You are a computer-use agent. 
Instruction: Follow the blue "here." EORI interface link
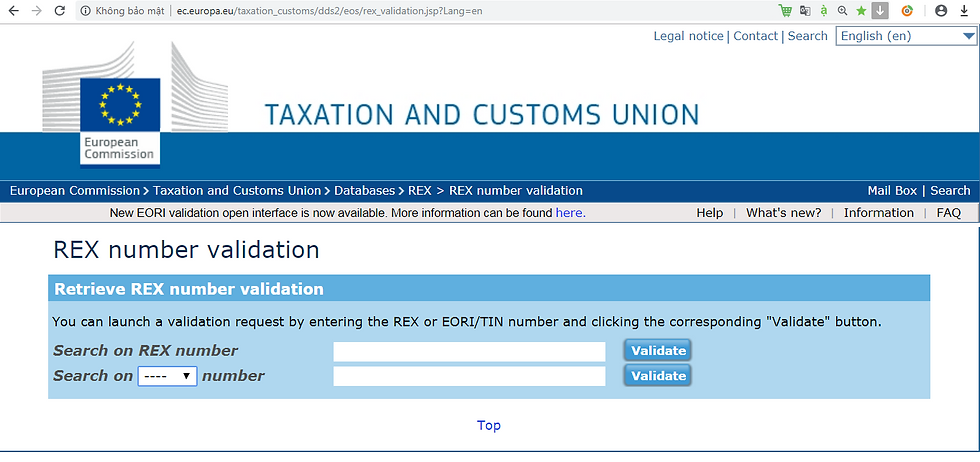[x=571, y=213]
